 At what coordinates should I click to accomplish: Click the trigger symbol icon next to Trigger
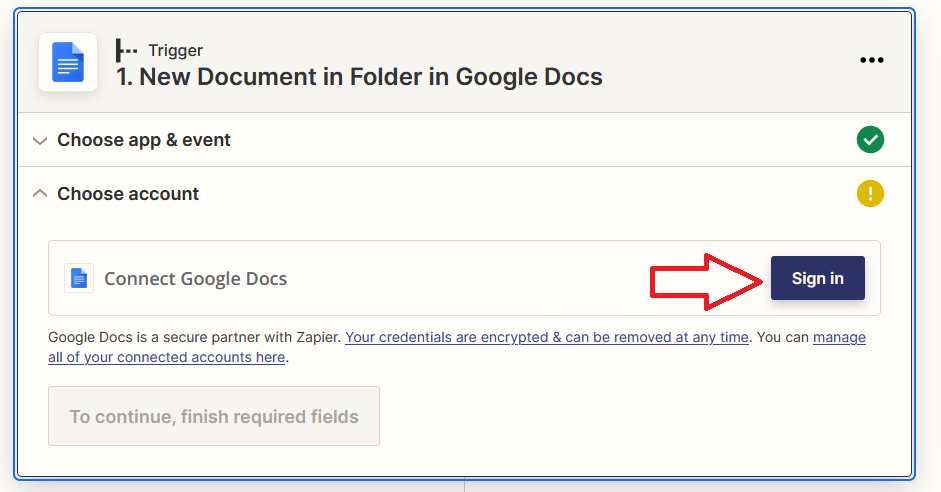(126, 50)
